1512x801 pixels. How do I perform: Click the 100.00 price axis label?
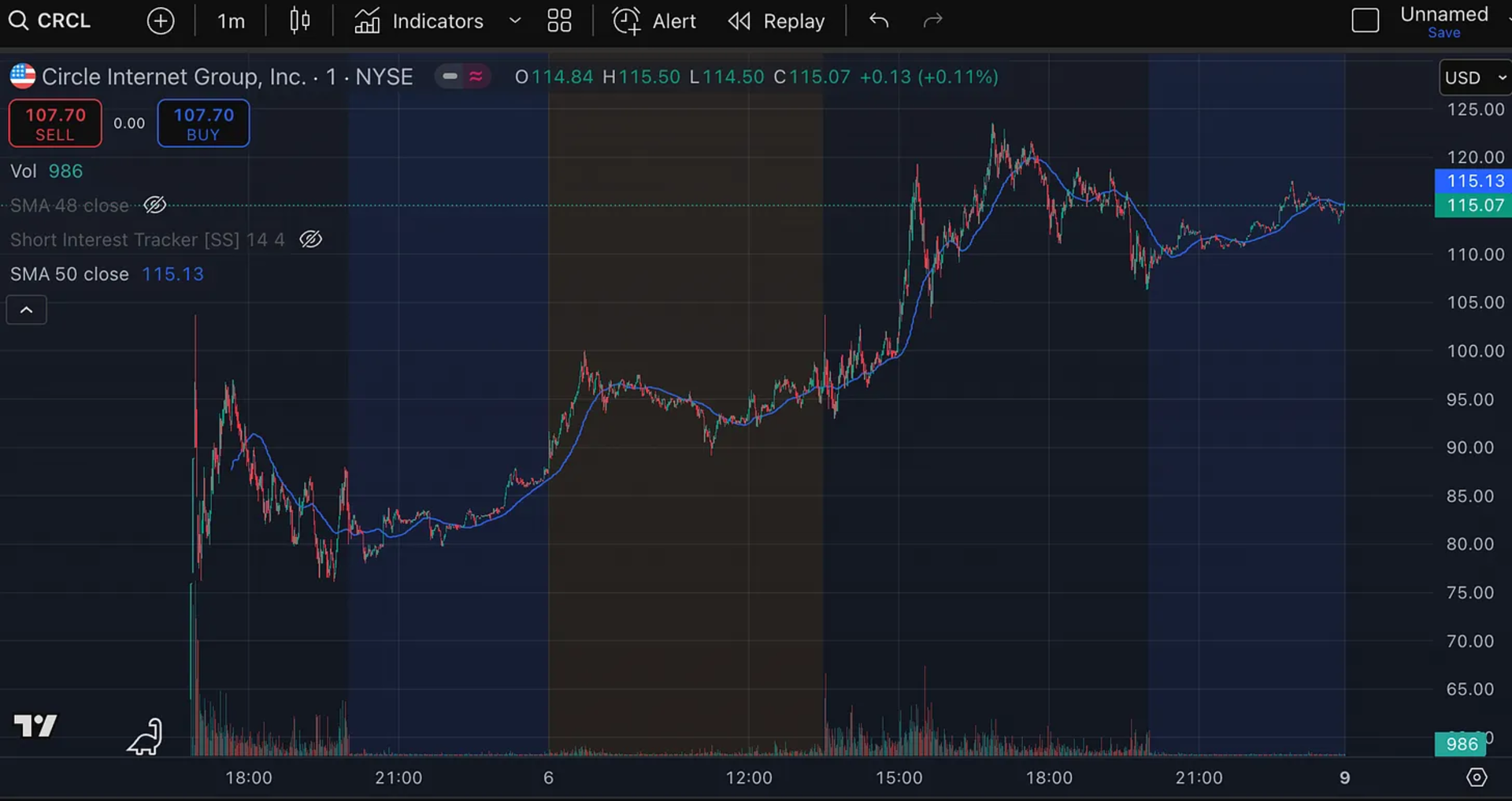pos(1475,351)
